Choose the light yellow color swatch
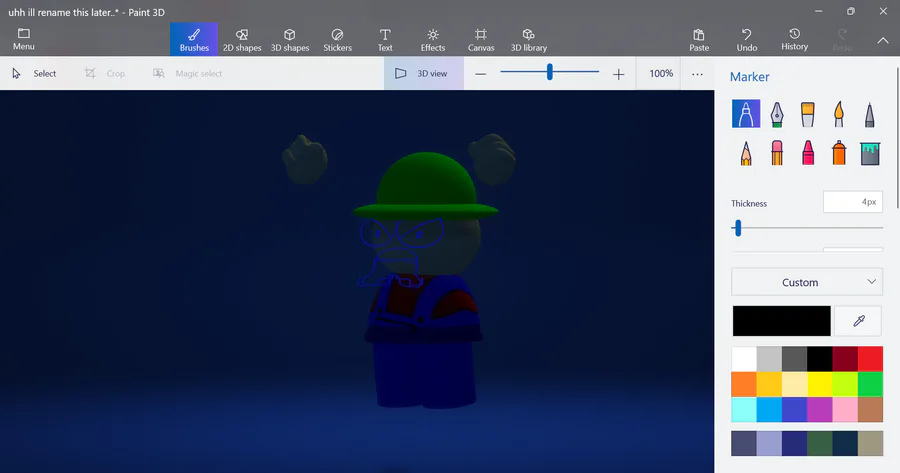900x473 pixels. tap(794, 384)
